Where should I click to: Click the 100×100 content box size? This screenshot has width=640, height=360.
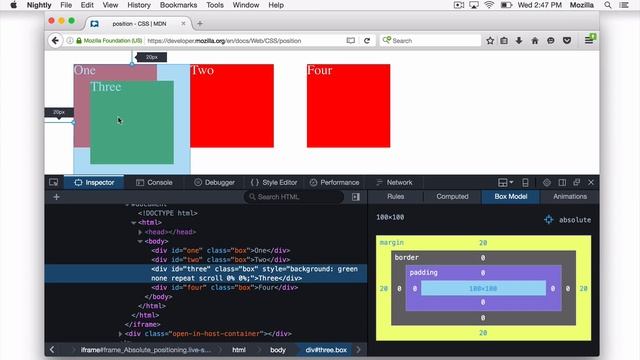coord(483,289)
